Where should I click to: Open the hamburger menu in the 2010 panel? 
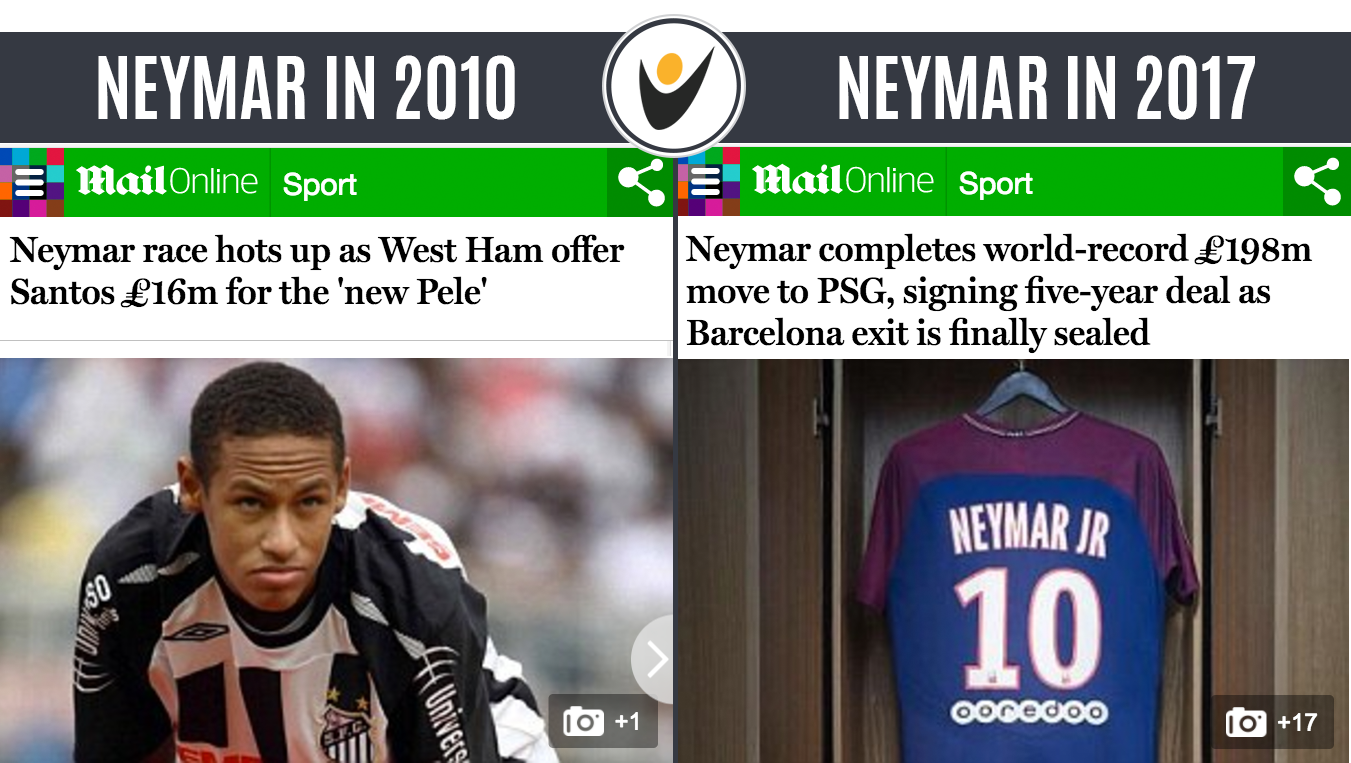32,182
